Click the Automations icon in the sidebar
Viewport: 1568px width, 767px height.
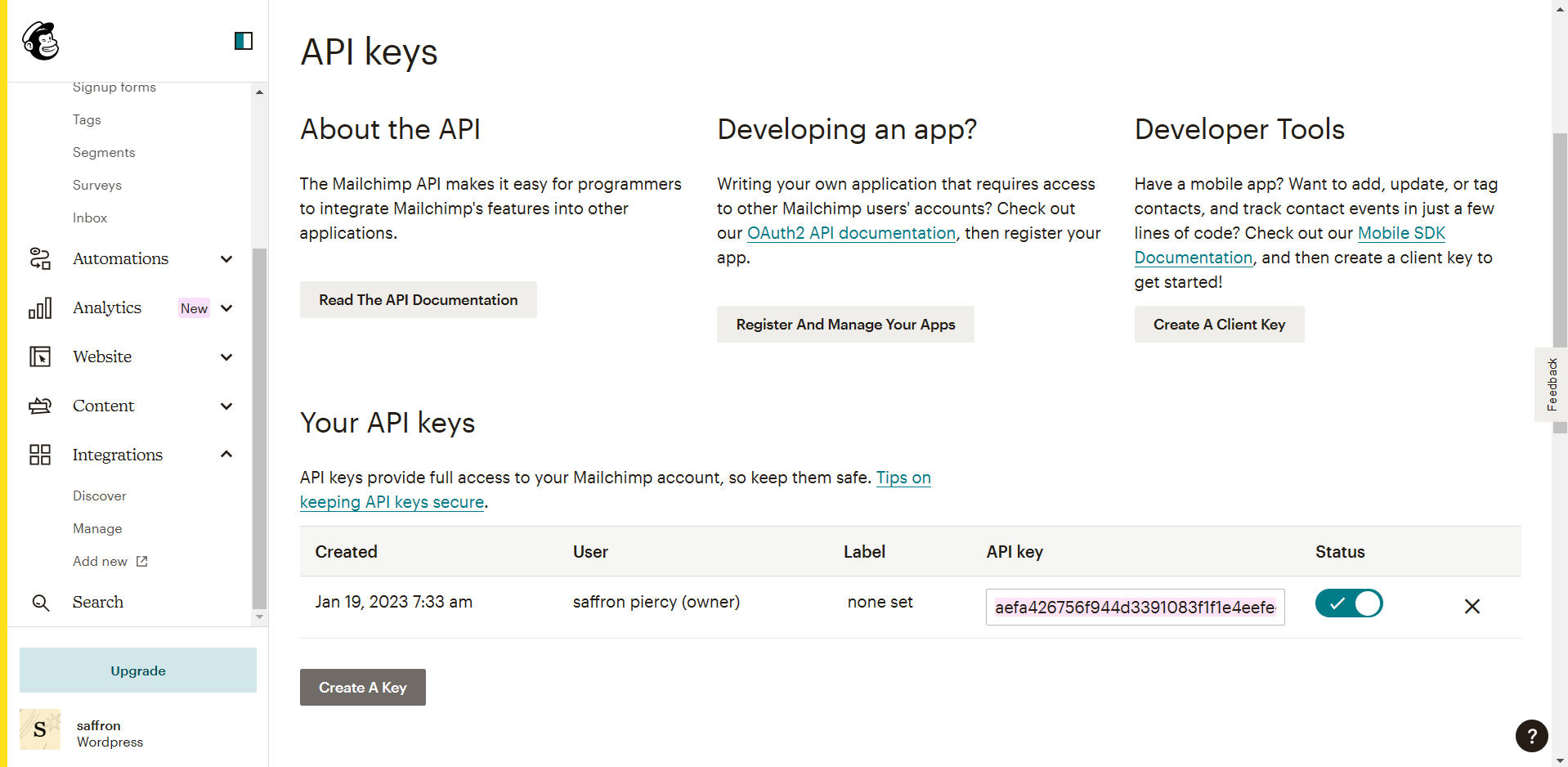40,258
